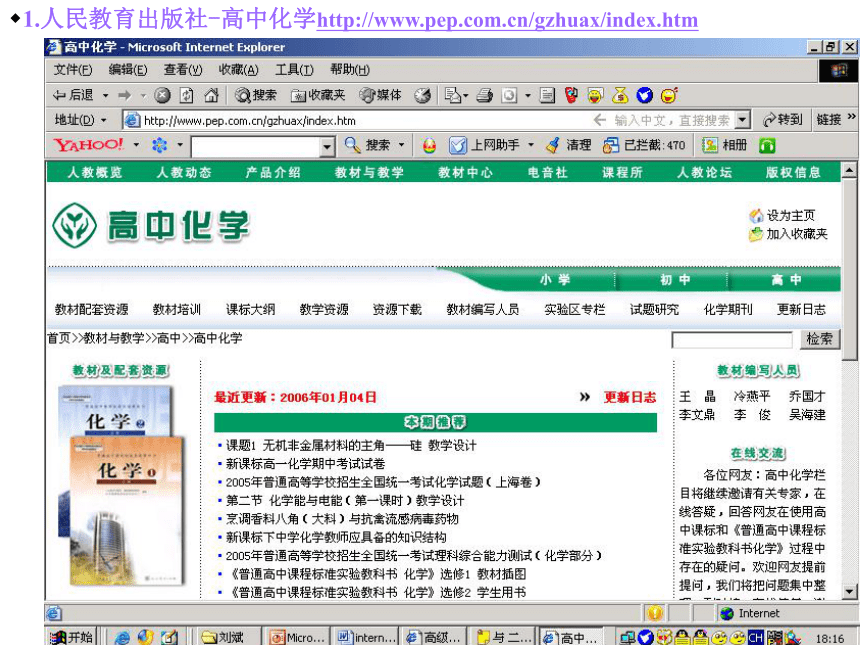Click the Print icon in toolbar
This screenshot has width=860, height=645.
pos(484,95)
